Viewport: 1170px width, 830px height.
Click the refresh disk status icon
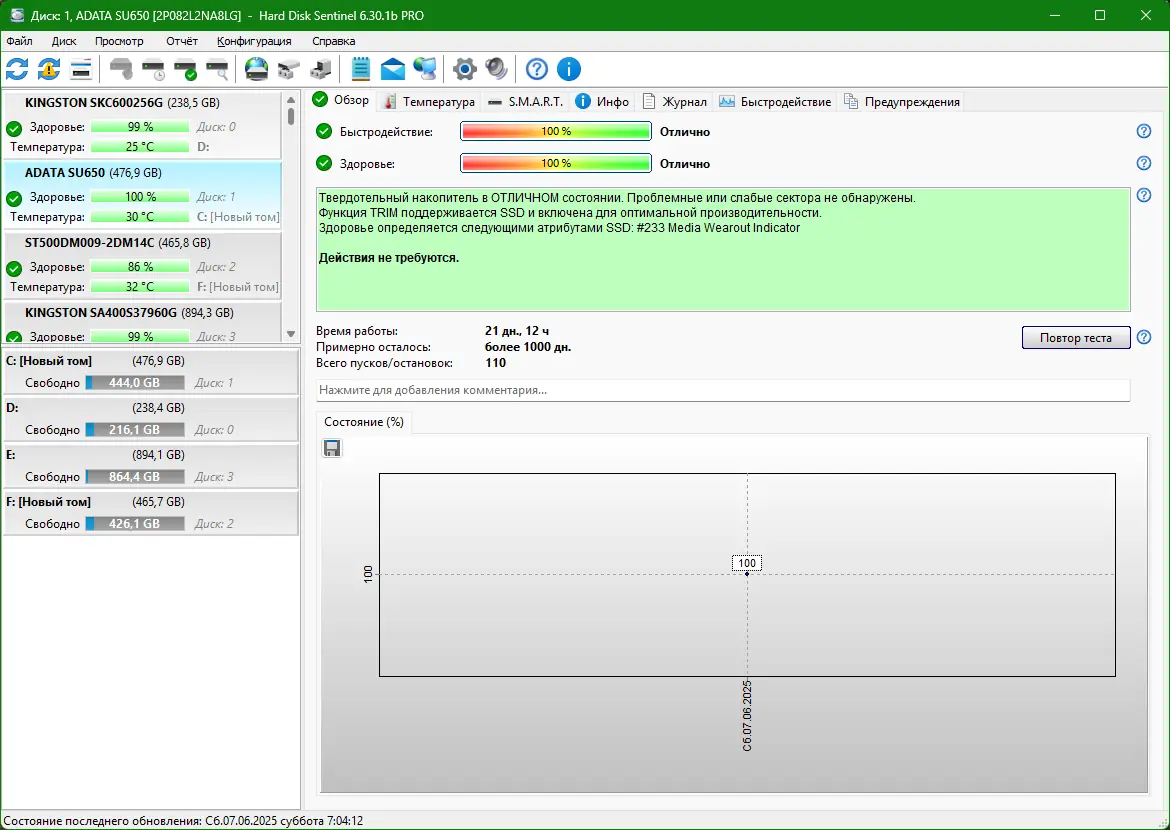click(16, 69)
